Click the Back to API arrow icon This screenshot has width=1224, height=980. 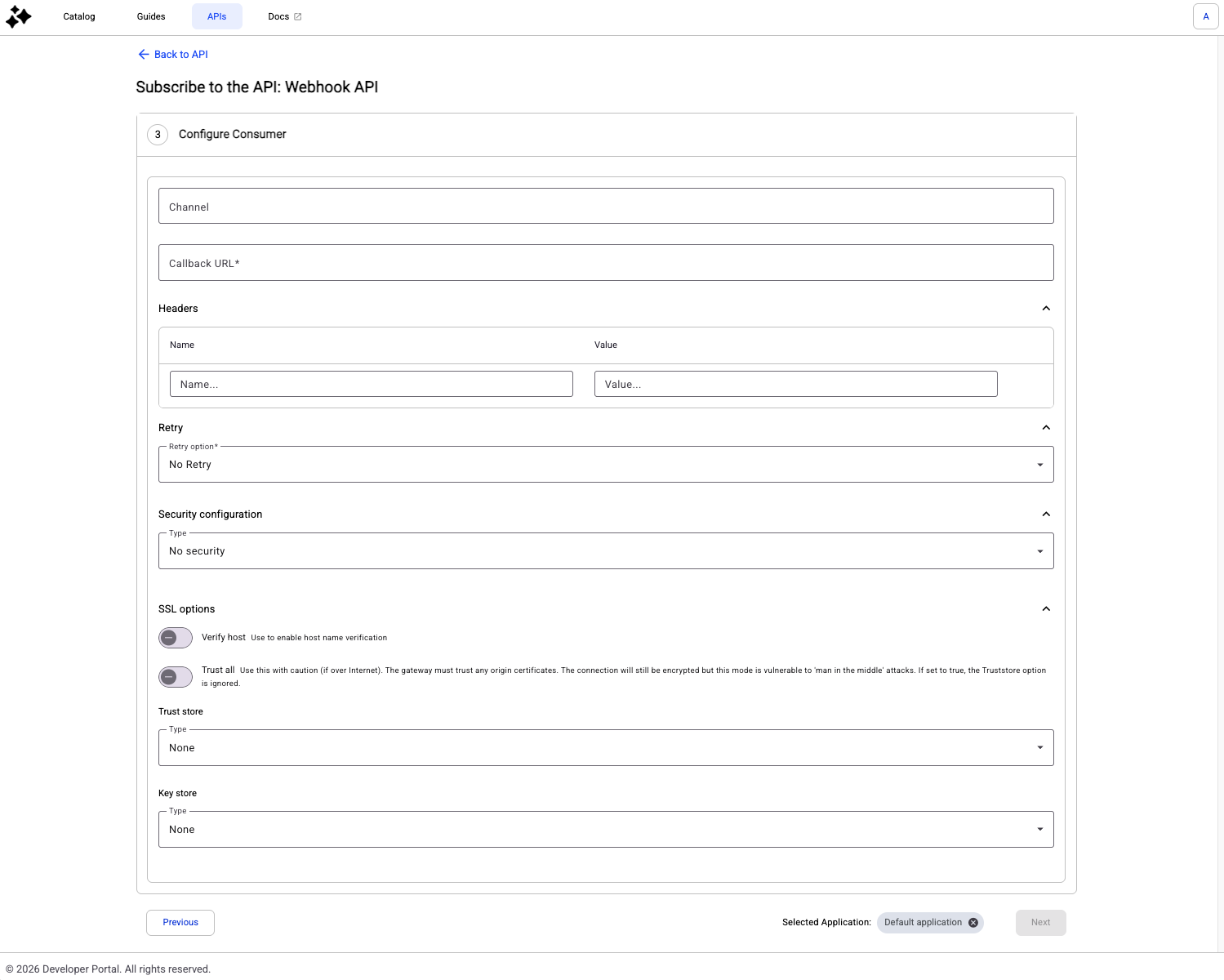point(144,55)
